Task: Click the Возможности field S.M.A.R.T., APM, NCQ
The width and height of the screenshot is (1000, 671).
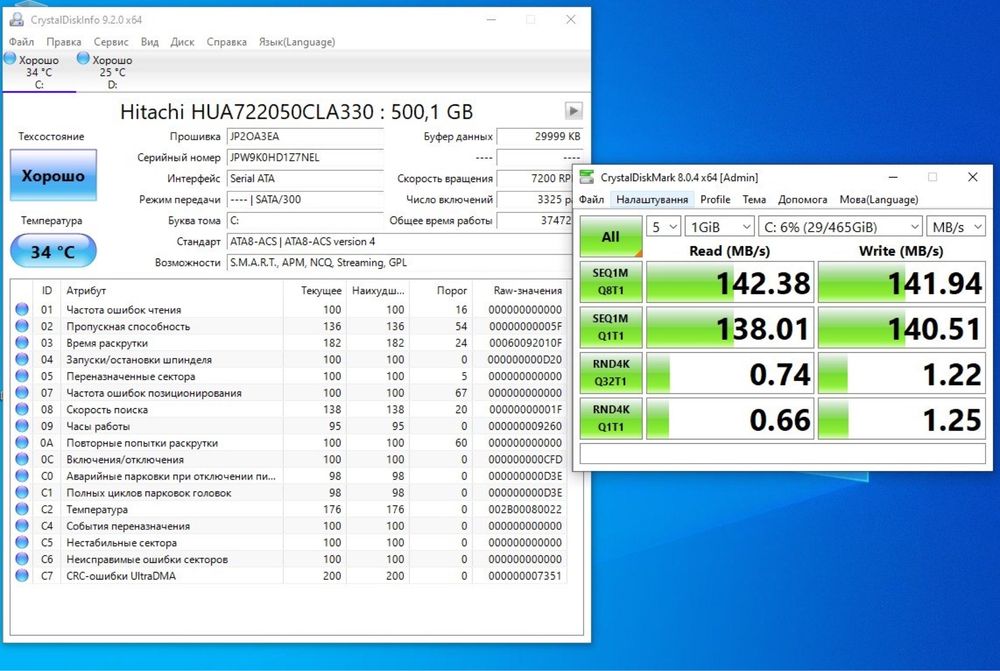Action: (x=399, y=263)
